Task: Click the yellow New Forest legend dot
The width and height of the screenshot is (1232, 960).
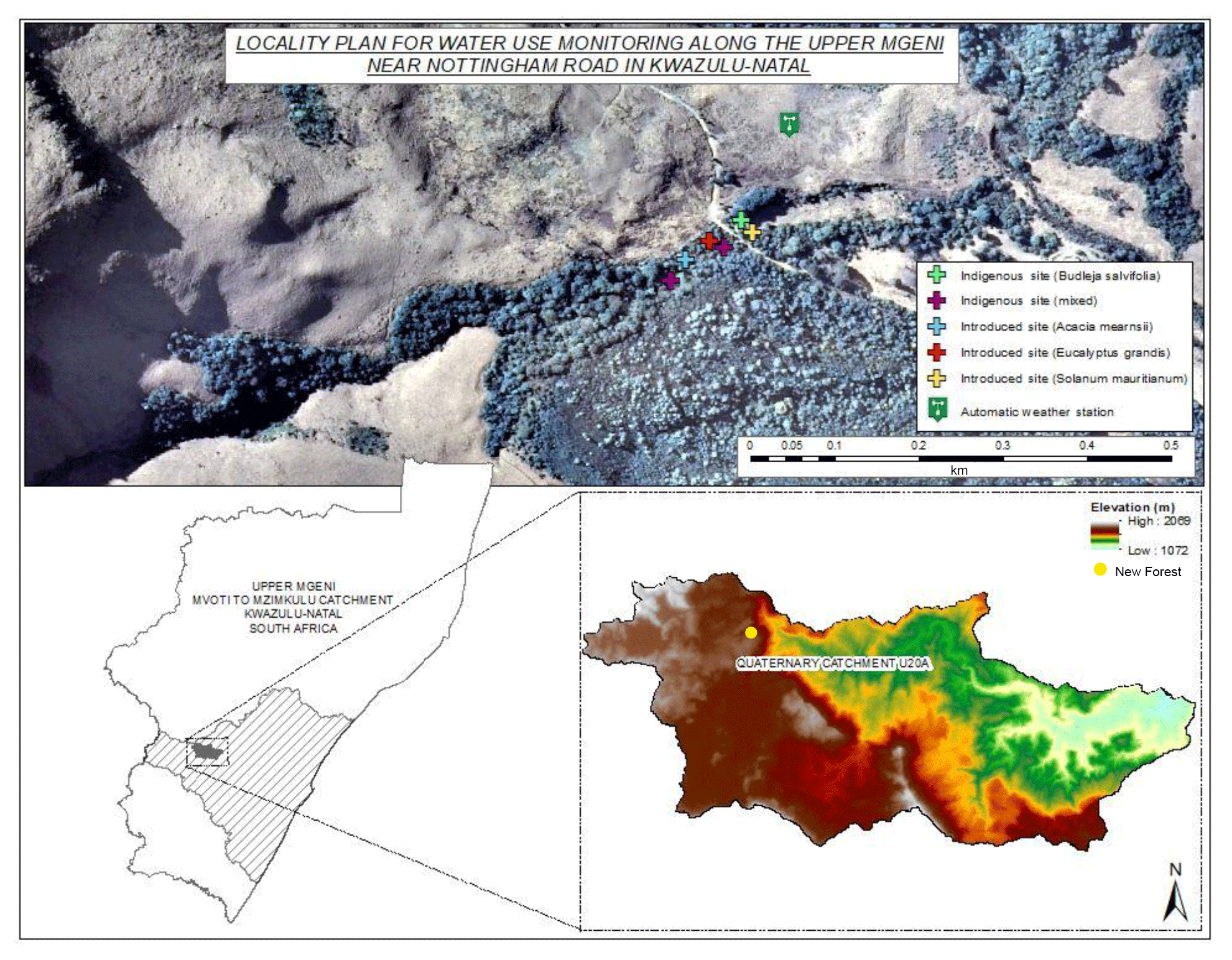Action: click(x=1100, y=569)
